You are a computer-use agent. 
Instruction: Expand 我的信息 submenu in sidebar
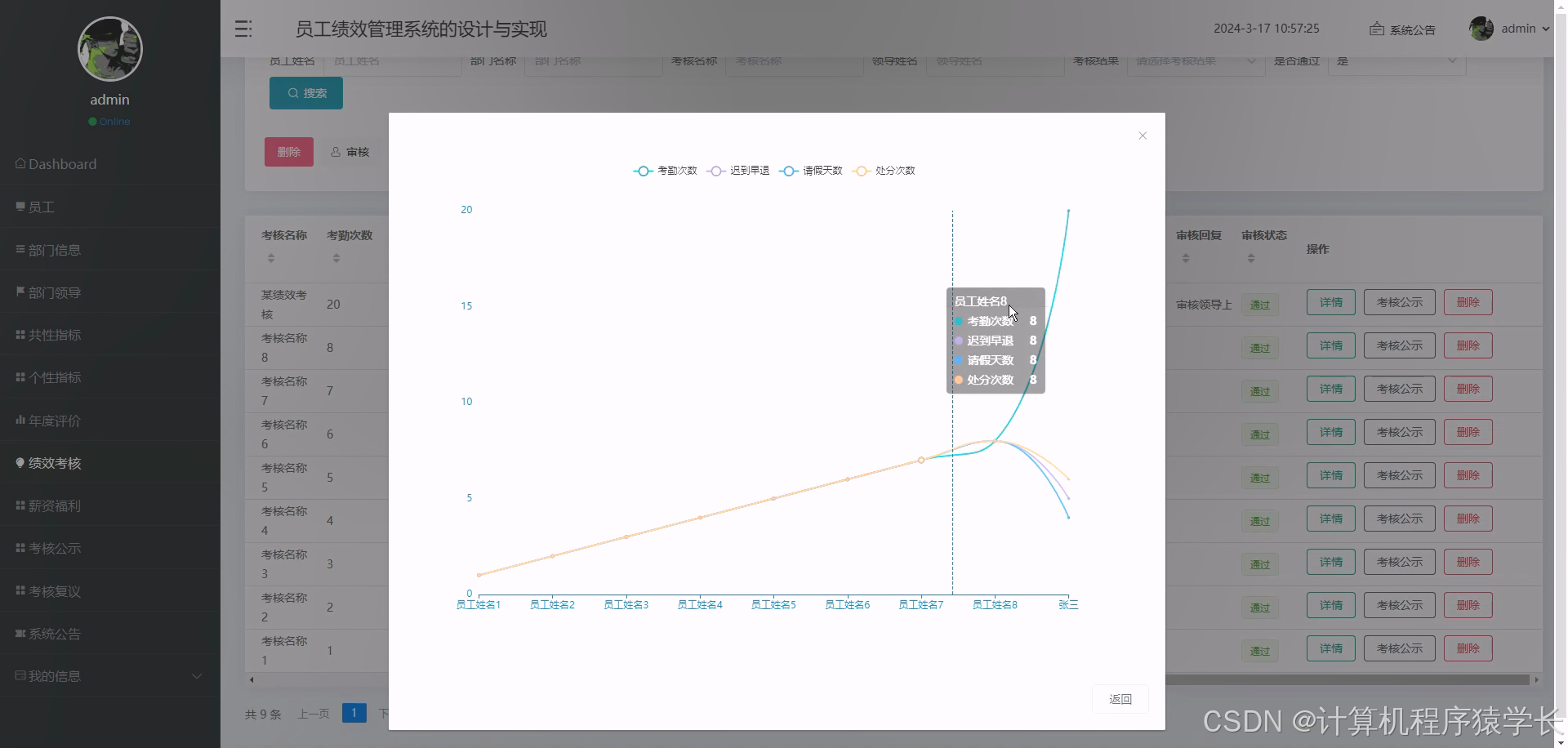(110, 676)
